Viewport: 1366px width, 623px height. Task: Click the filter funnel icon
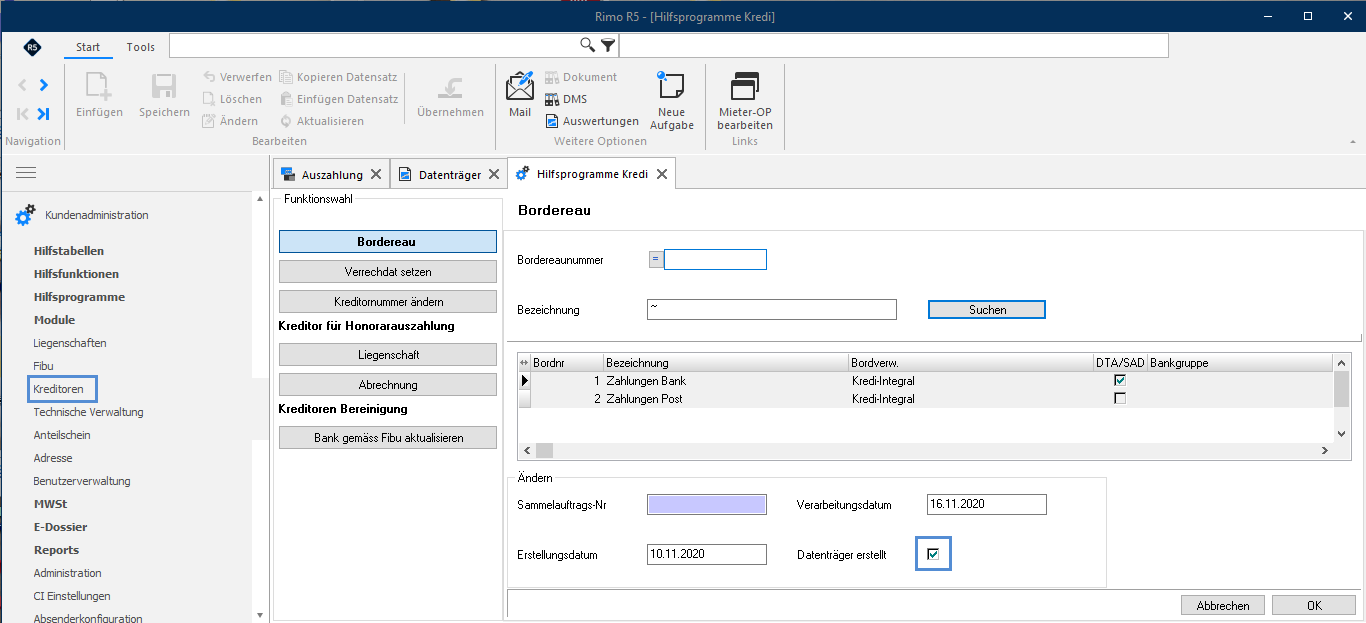tap(607, 45)
